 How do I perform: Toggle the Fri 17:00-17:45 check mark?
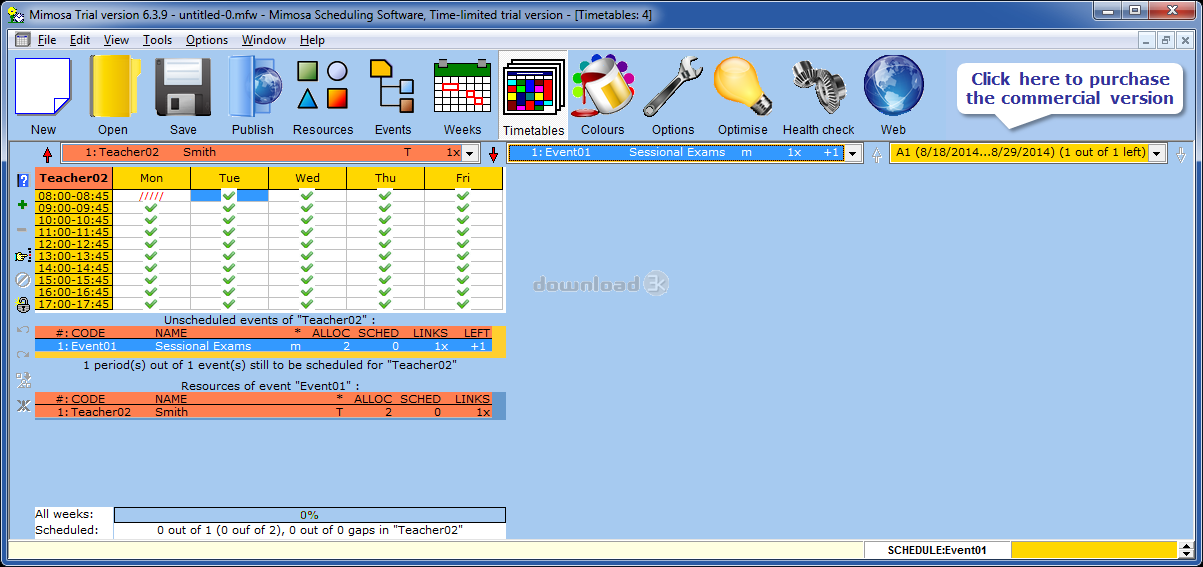(x=463, y=304)
